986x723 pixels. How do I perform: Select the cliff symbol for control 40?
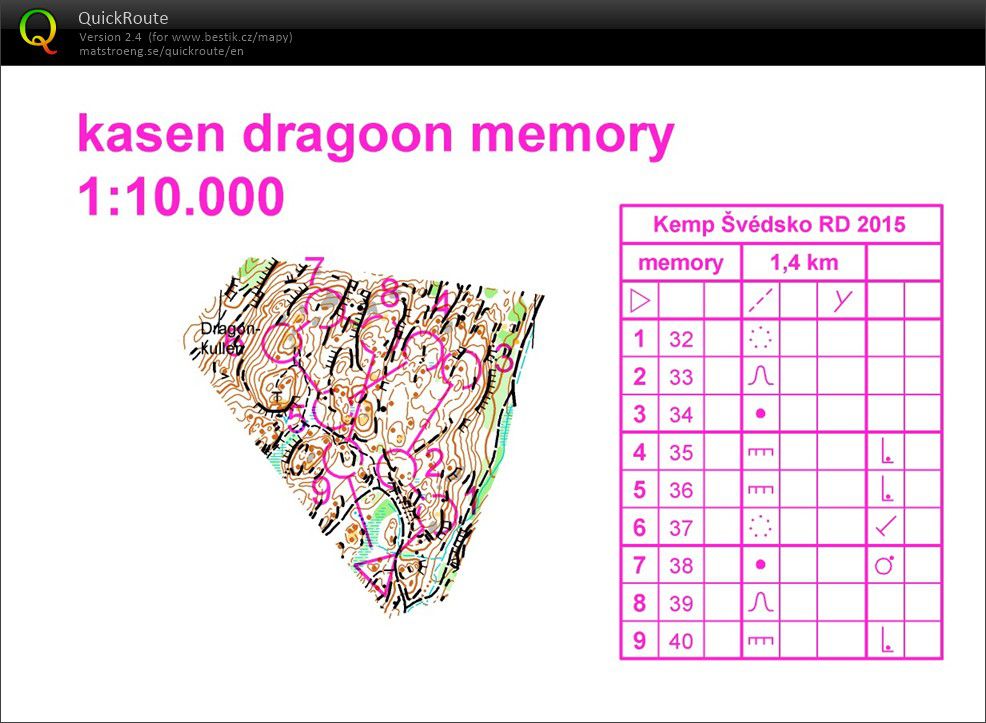pos(760,641)
